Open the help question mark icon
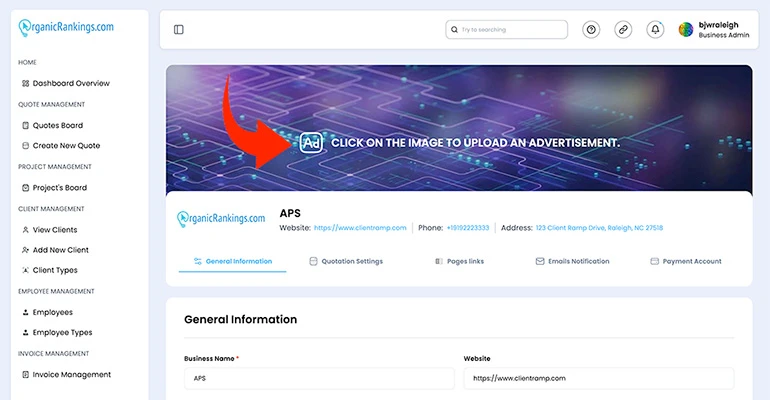The height and width of the screenshot is (400, 770). (591, 30)
